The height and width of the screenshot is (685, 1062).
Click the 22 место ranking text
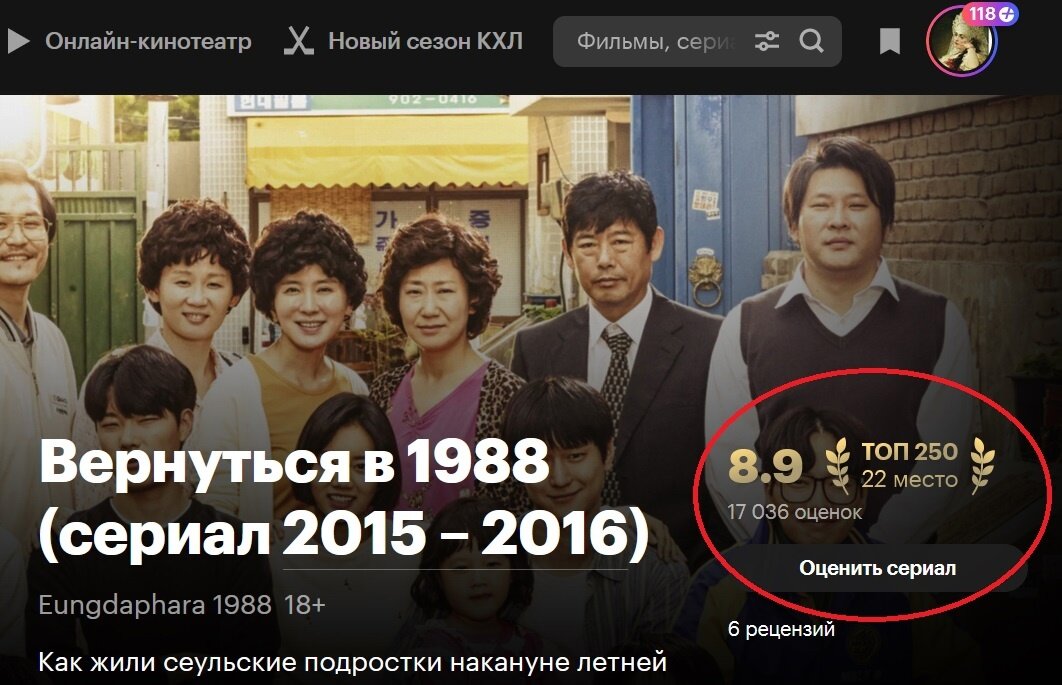click(909, 480)
